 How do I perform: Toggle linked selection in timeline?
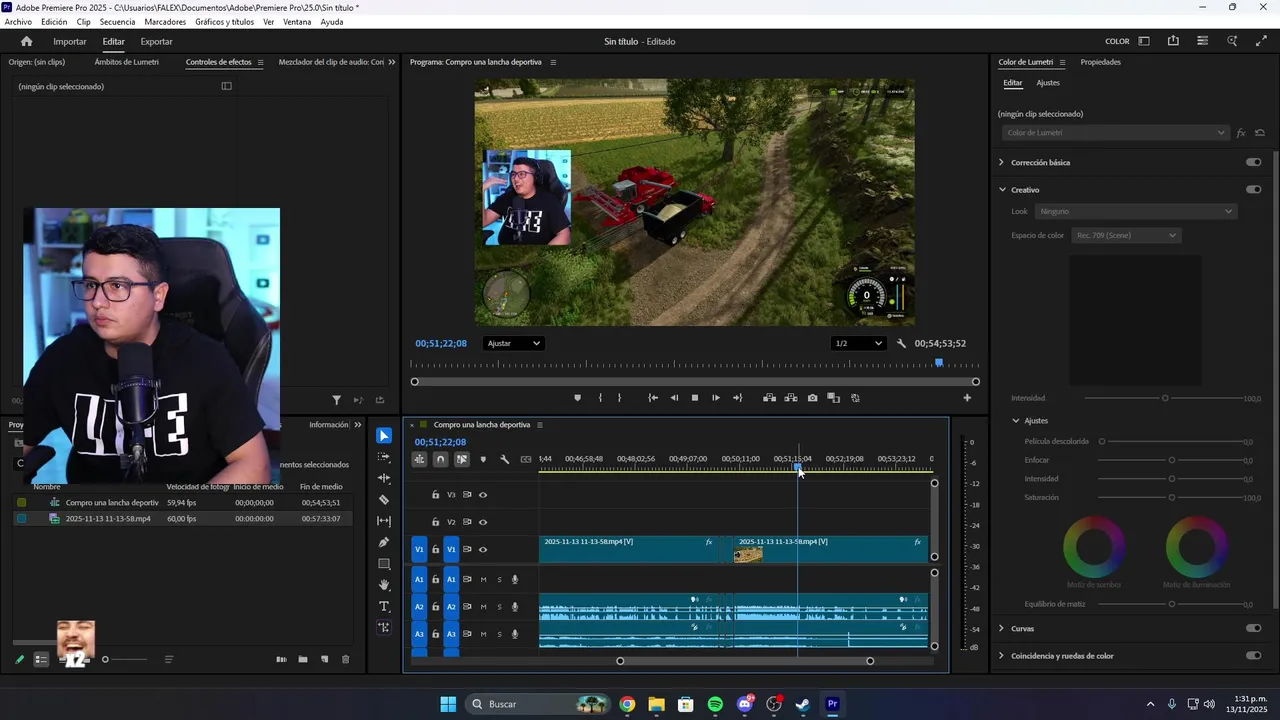[x=462, y=460]
